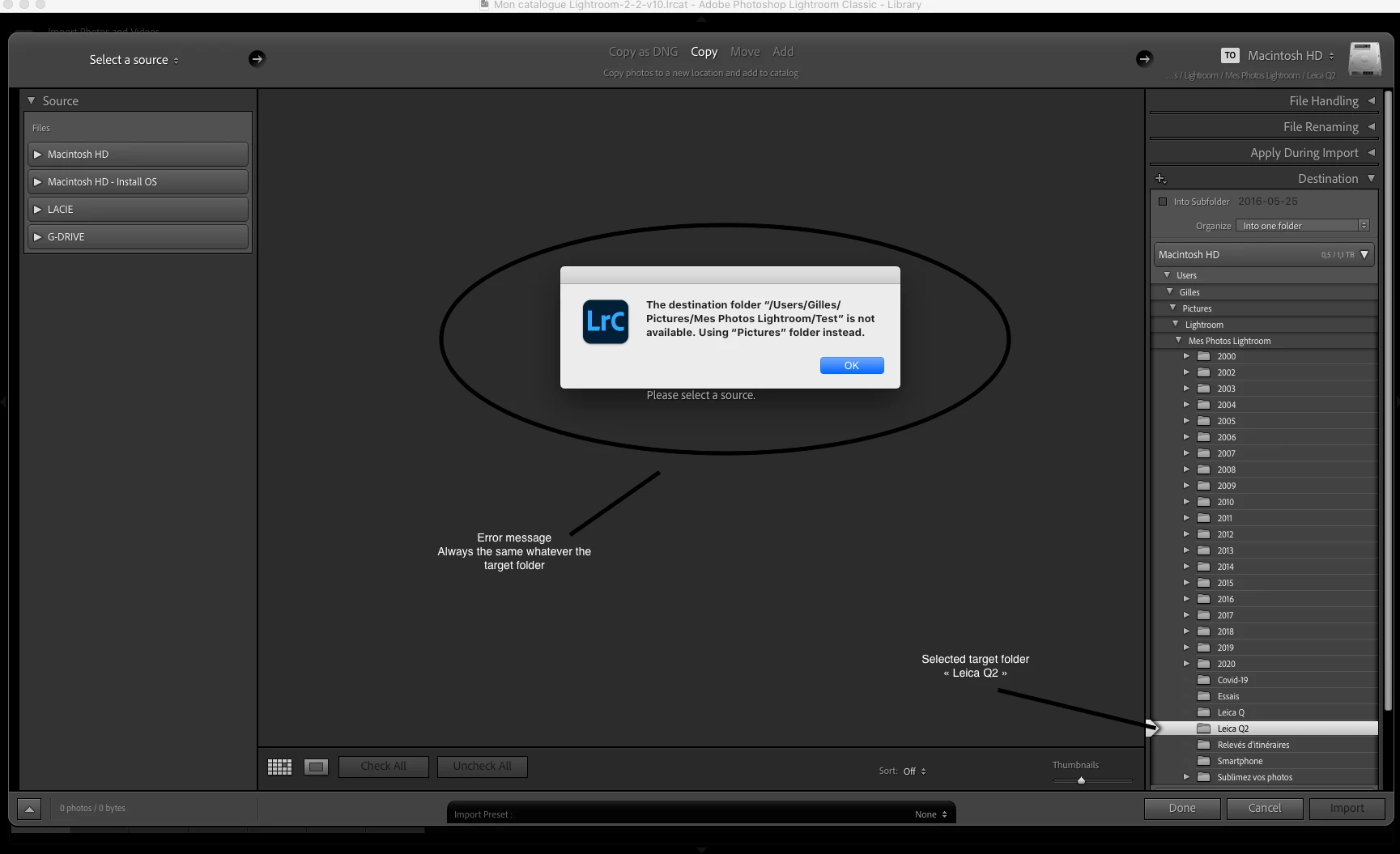Collapse Mes Photos Lightroom tree folder
Viewport: 1400px width, 854px height.
(x=1178, y=340)
